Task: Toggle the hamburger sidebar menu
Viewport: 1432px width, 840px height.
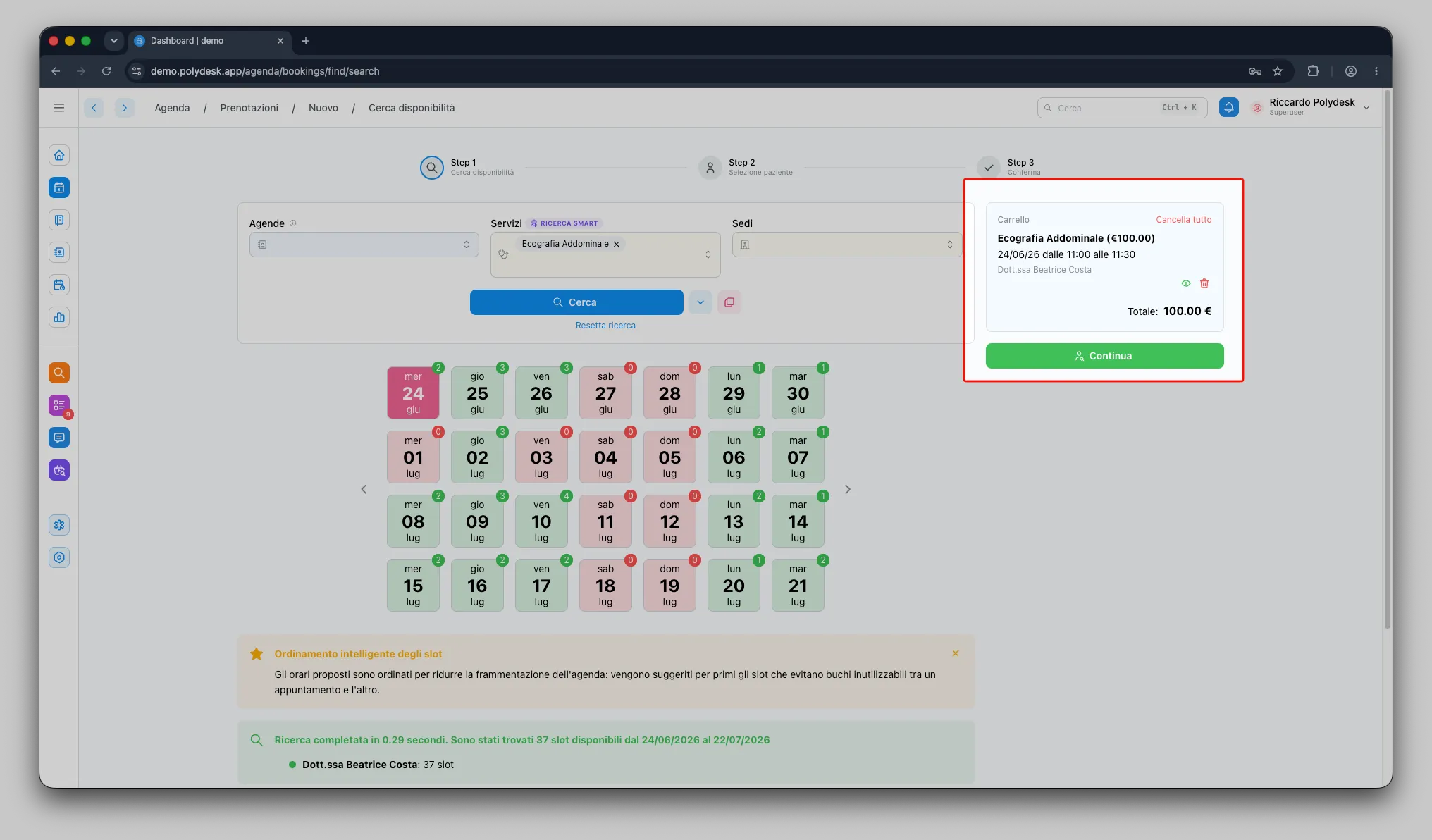Action: (x=59, y=108)
